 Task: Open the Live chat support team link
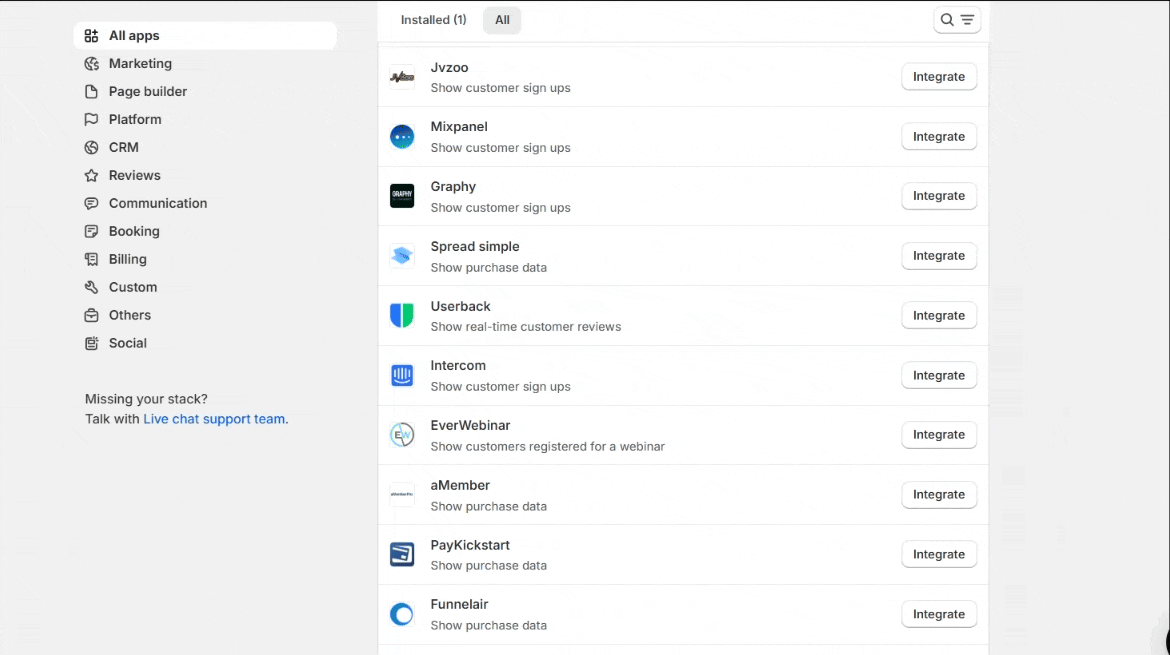point(214,419)
